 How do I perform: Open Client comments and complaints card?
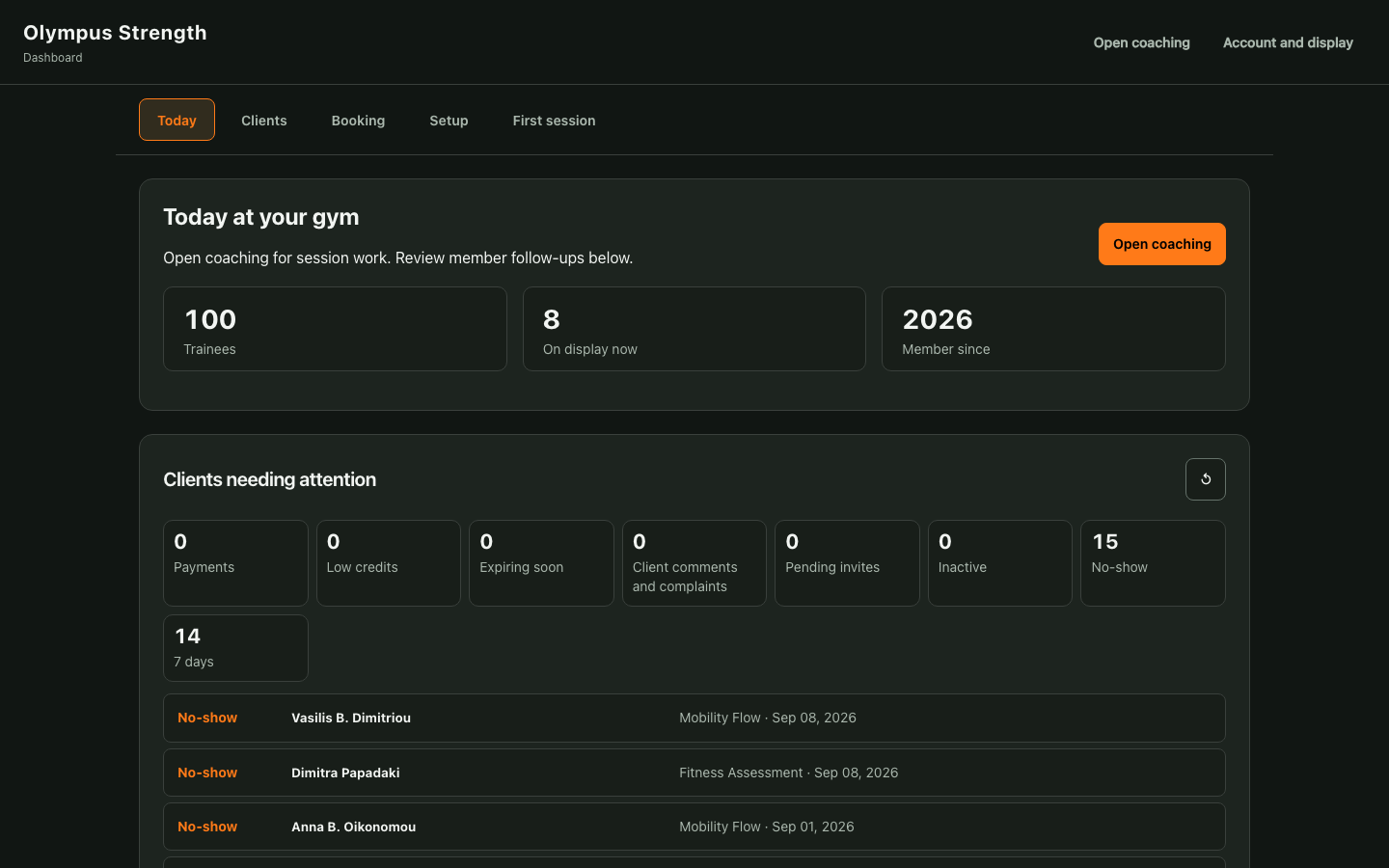694,563
